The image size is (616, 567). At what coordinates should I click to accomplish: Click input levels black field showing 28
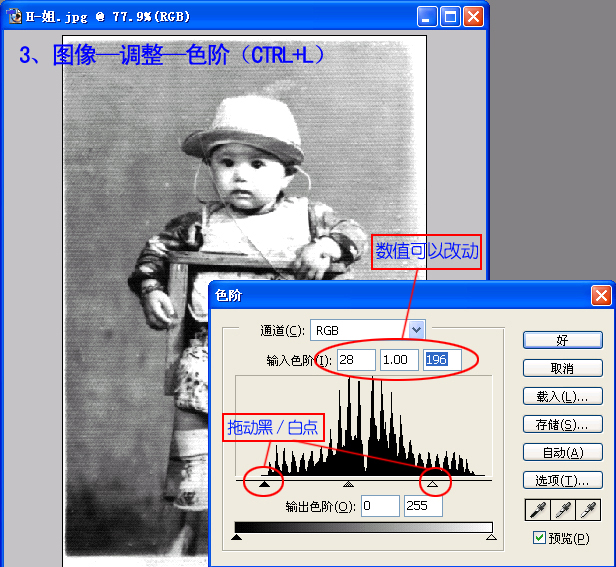coord(356,360)
